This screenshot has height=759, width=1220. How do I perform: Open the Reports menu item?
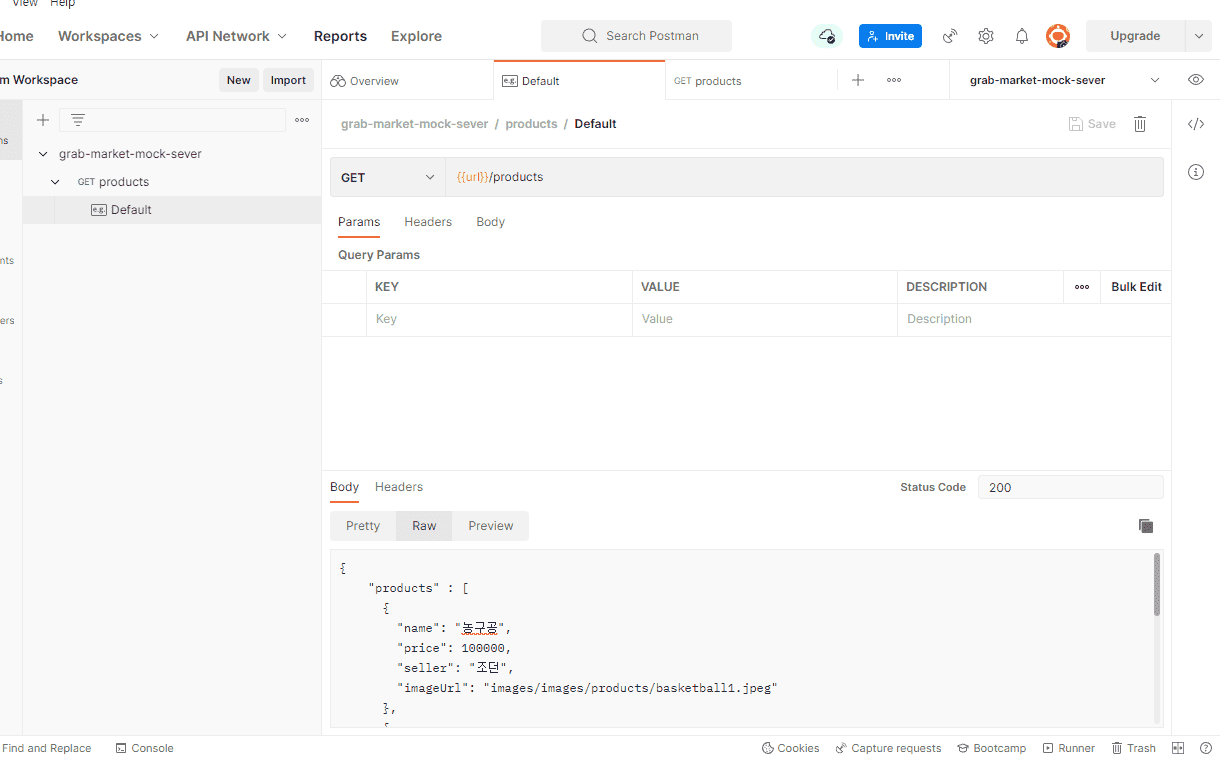(340, 36)
